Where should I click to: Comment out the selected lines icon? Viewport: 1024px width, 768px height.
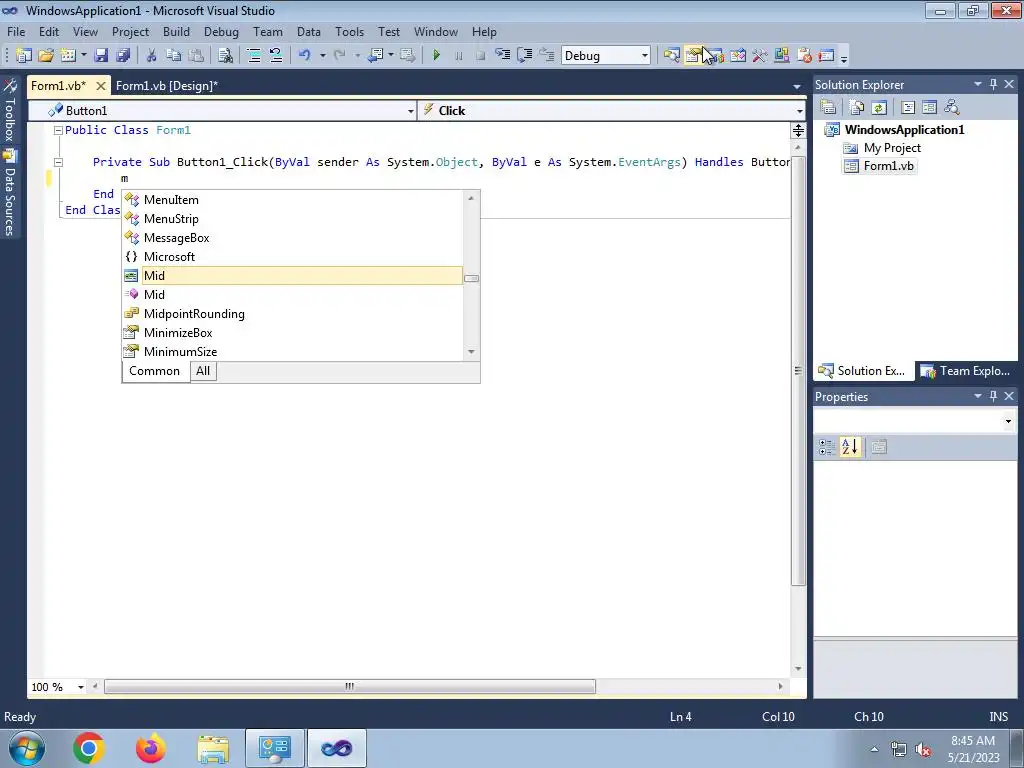point(254,56)
